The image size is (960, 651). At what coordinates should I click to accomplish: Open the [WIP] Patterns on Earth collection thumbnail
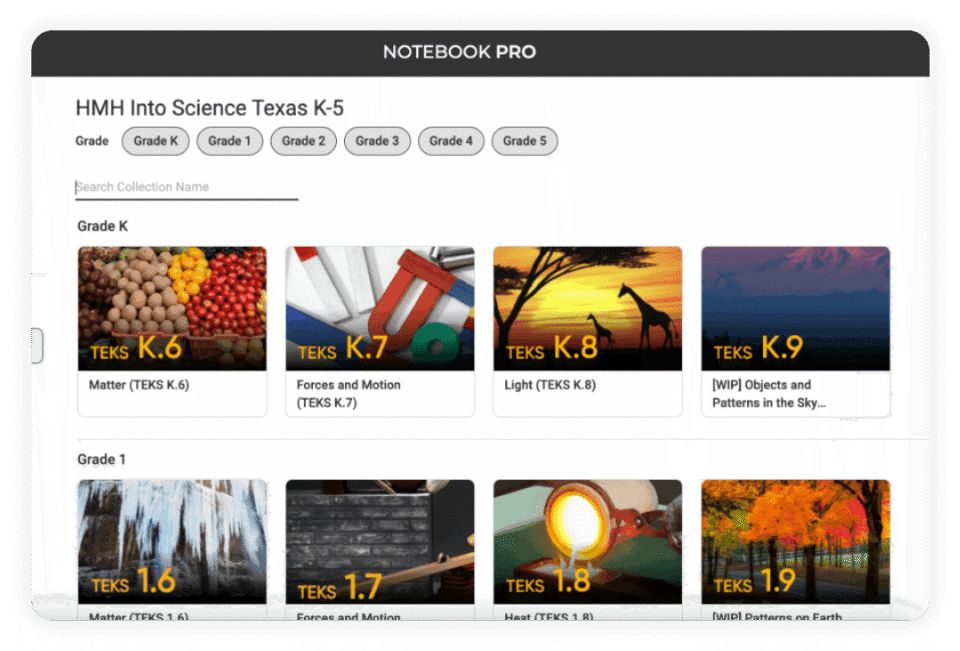pyautogui.click(x=795, y=541)
